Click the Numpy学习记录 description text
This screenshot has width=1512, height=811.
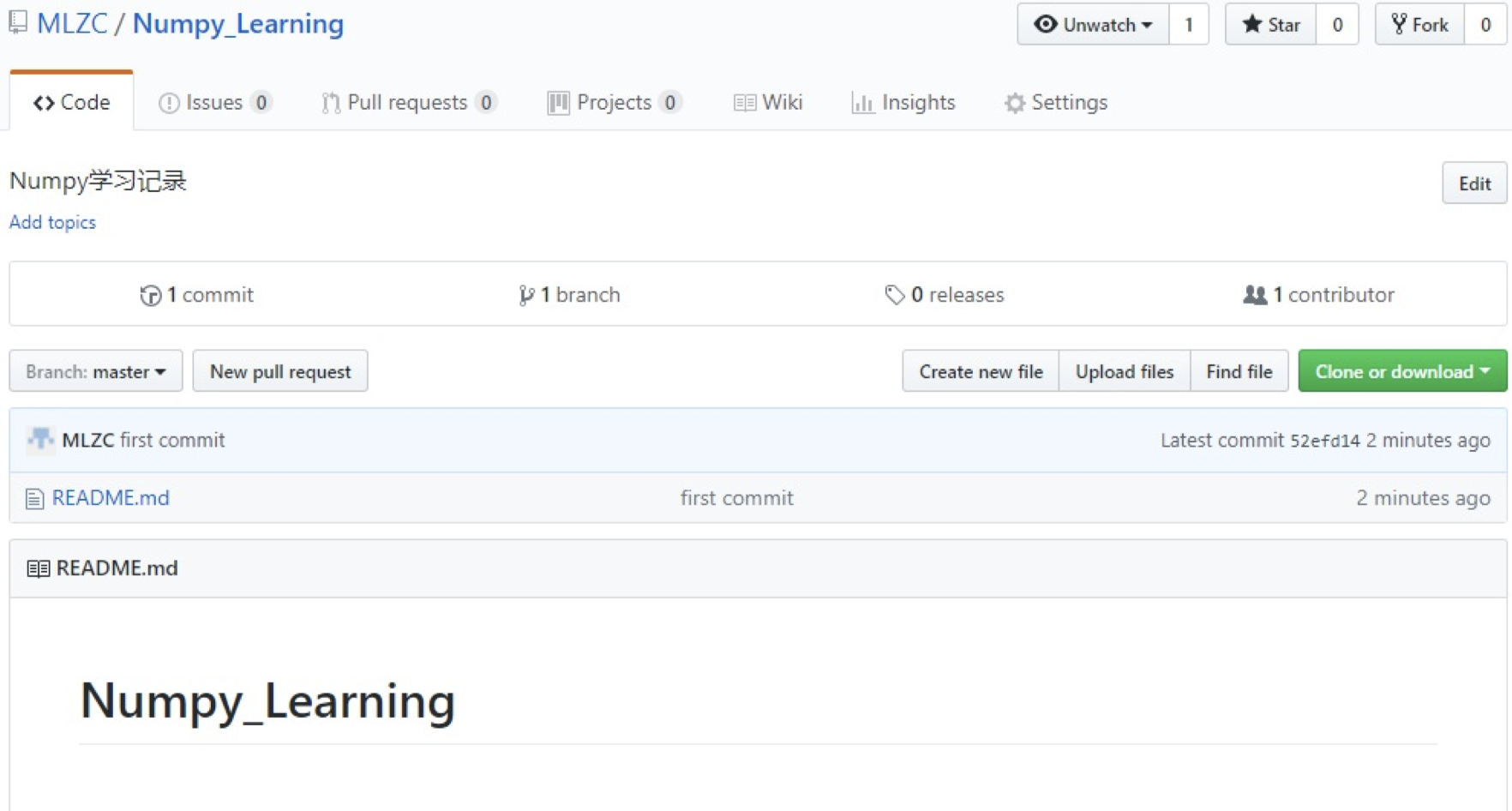tap(98, 181)
